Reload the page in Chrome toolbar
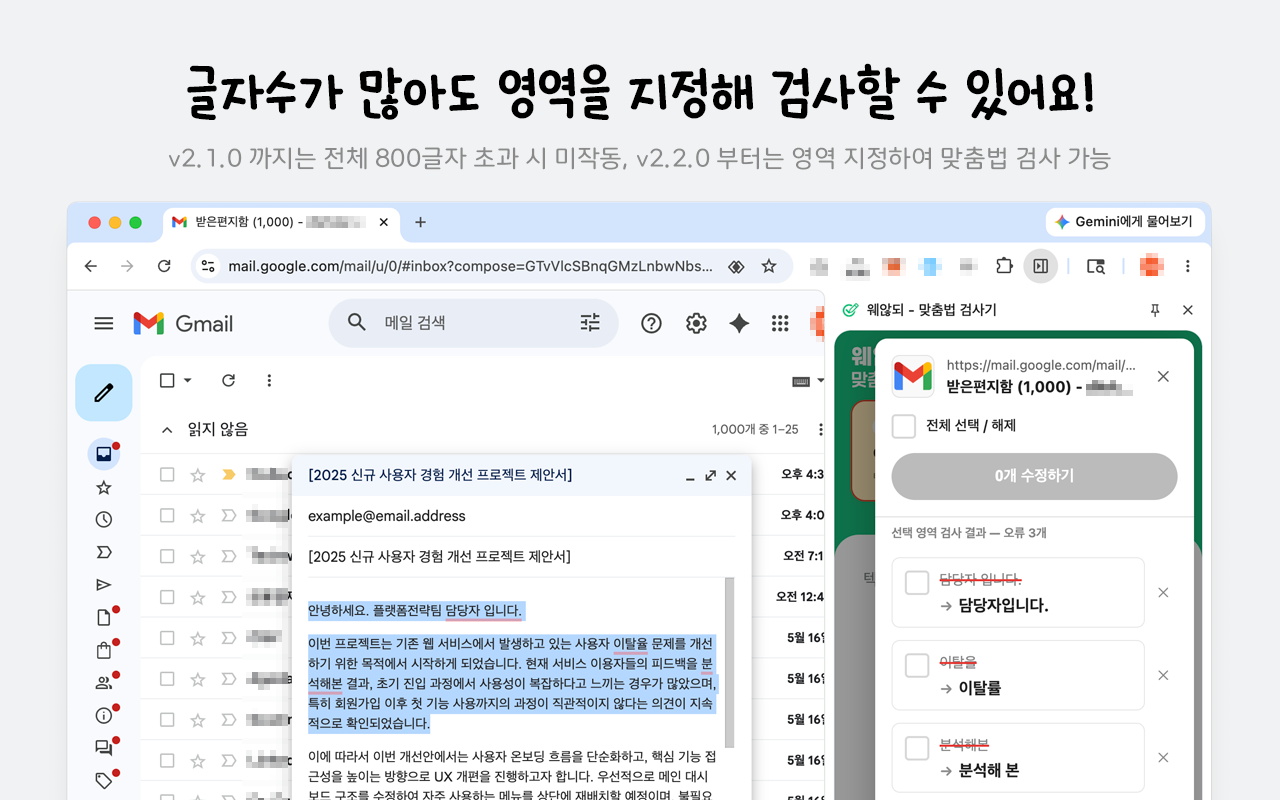This screenshot has width=1280, height=800. pyautogui.click(x=164, y=266)
